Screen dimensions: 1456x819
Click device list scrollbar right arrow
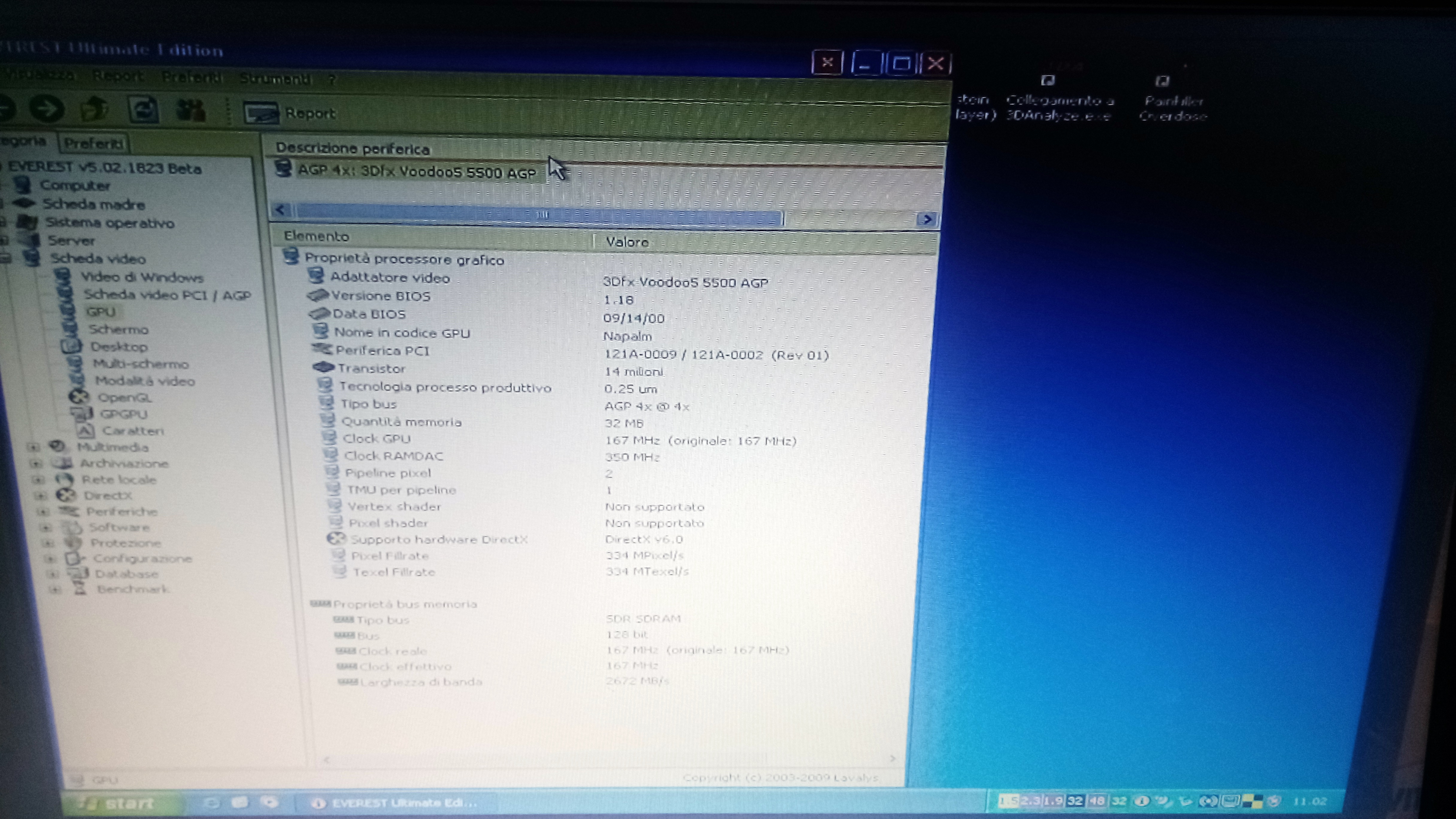point(926,219)
